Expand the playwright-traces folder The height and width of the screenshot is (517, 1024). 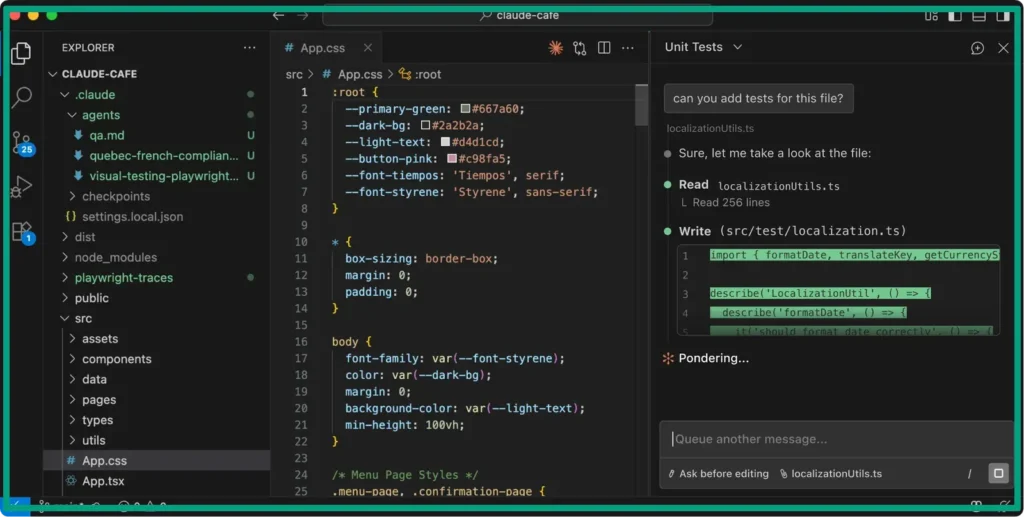[65, 277]
